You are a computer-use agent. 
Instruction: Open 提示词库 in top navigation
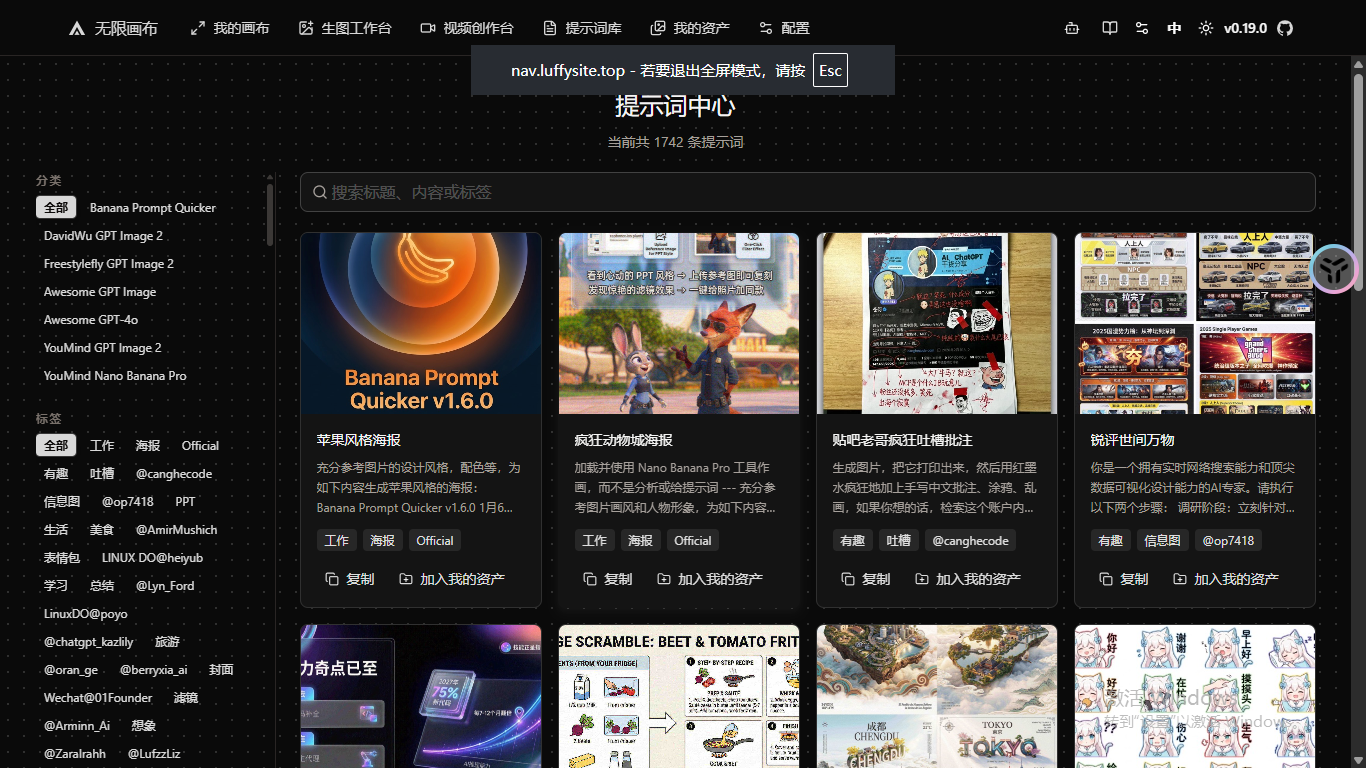[x=582, y=28]
